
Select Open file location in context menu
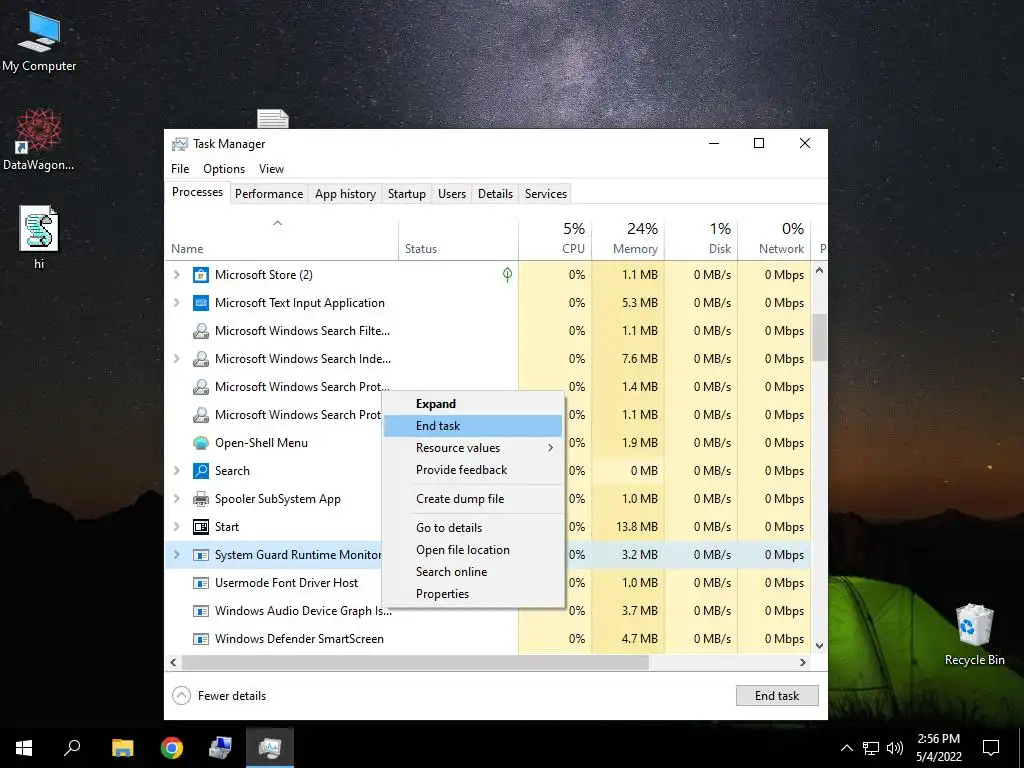(x=473, y=550)
